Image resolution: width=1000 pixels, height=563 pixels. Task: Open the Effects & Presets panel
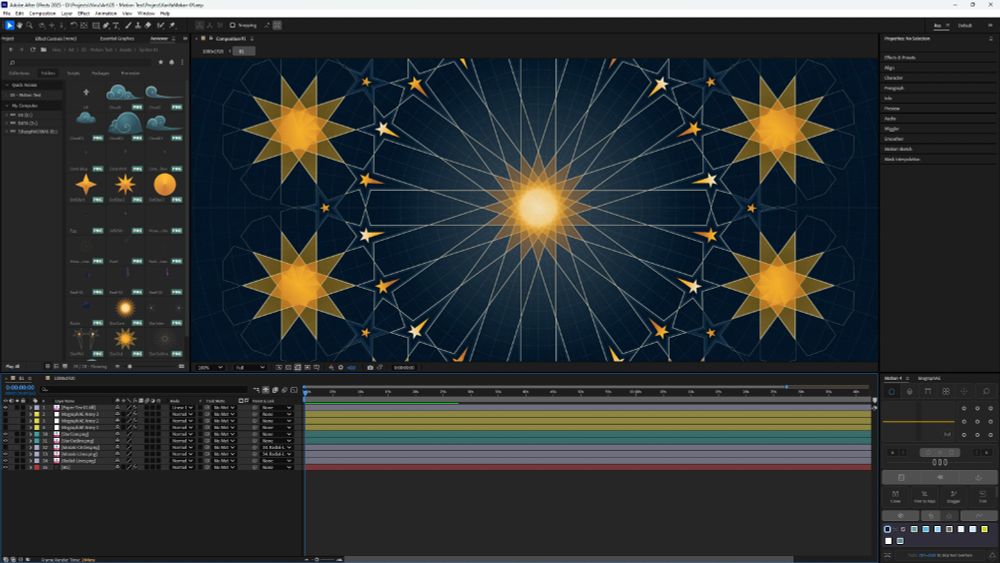pyautogui.click(x=900, y=57)
